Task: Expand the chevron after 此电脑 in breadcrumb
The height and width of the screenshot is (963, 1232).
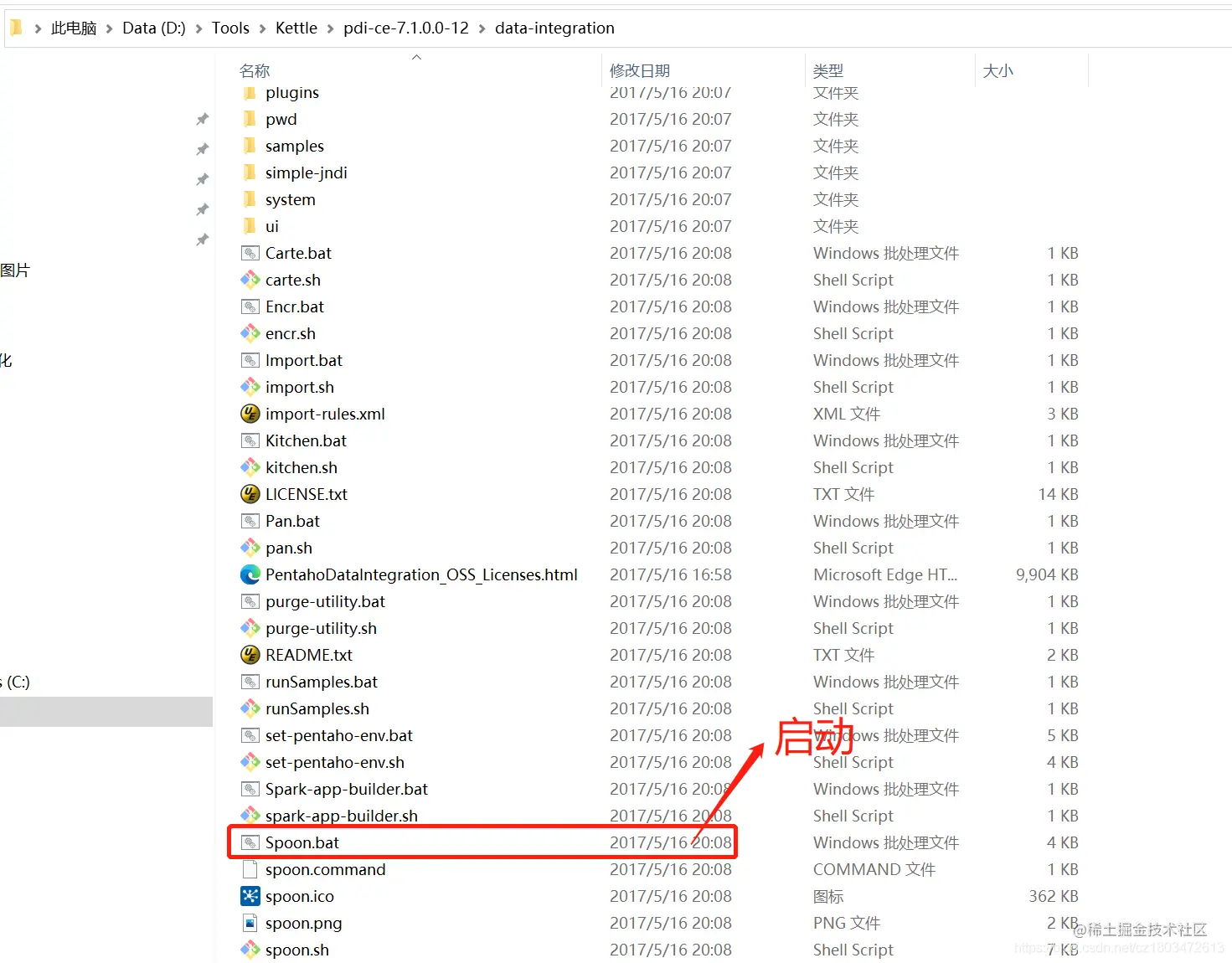Action: click(x=109, y=28)
